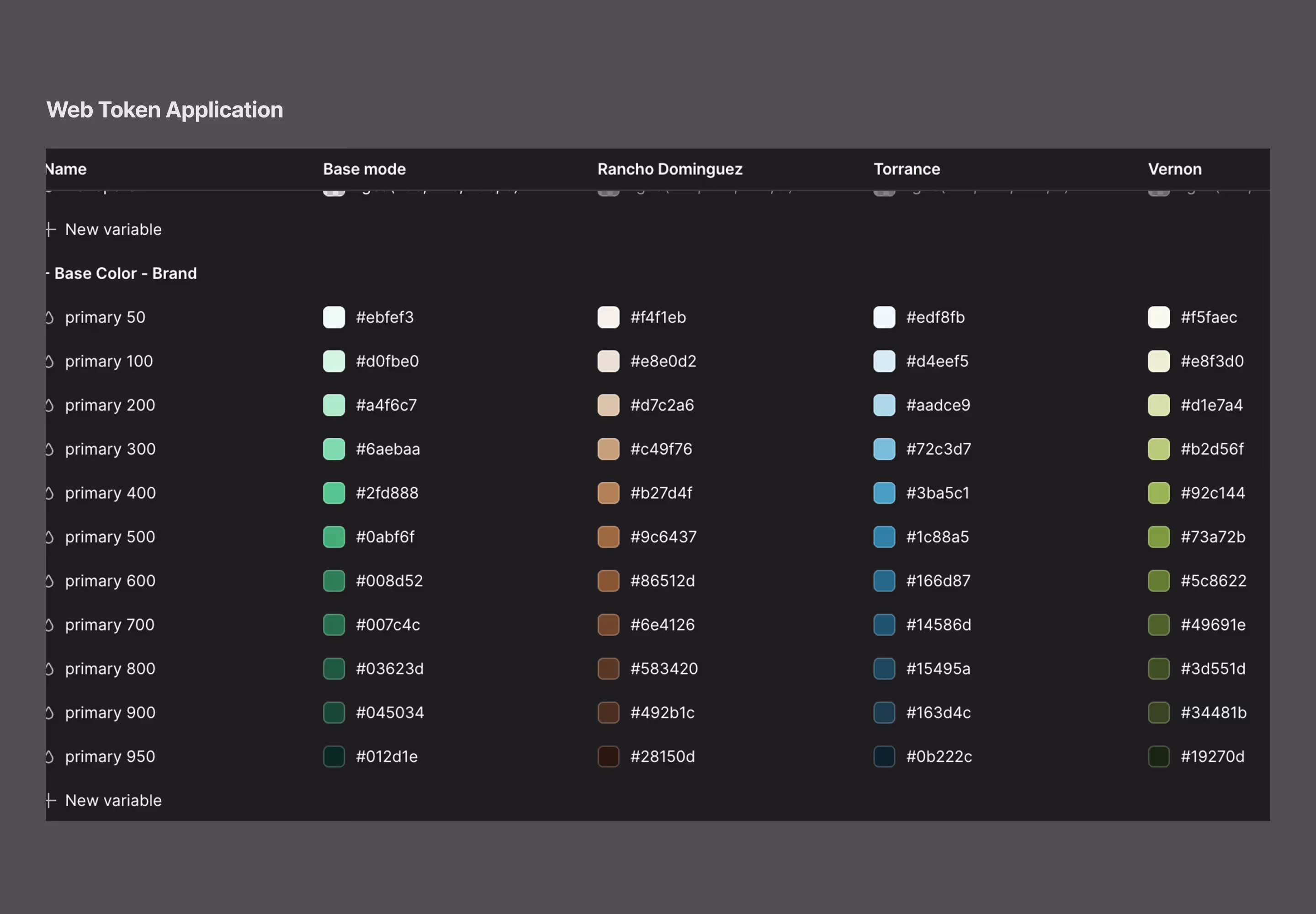Screen dimensions: 1316x914
Task: Click hex value #007c4c
Action: pyautogui.click(x=387, y=625)
